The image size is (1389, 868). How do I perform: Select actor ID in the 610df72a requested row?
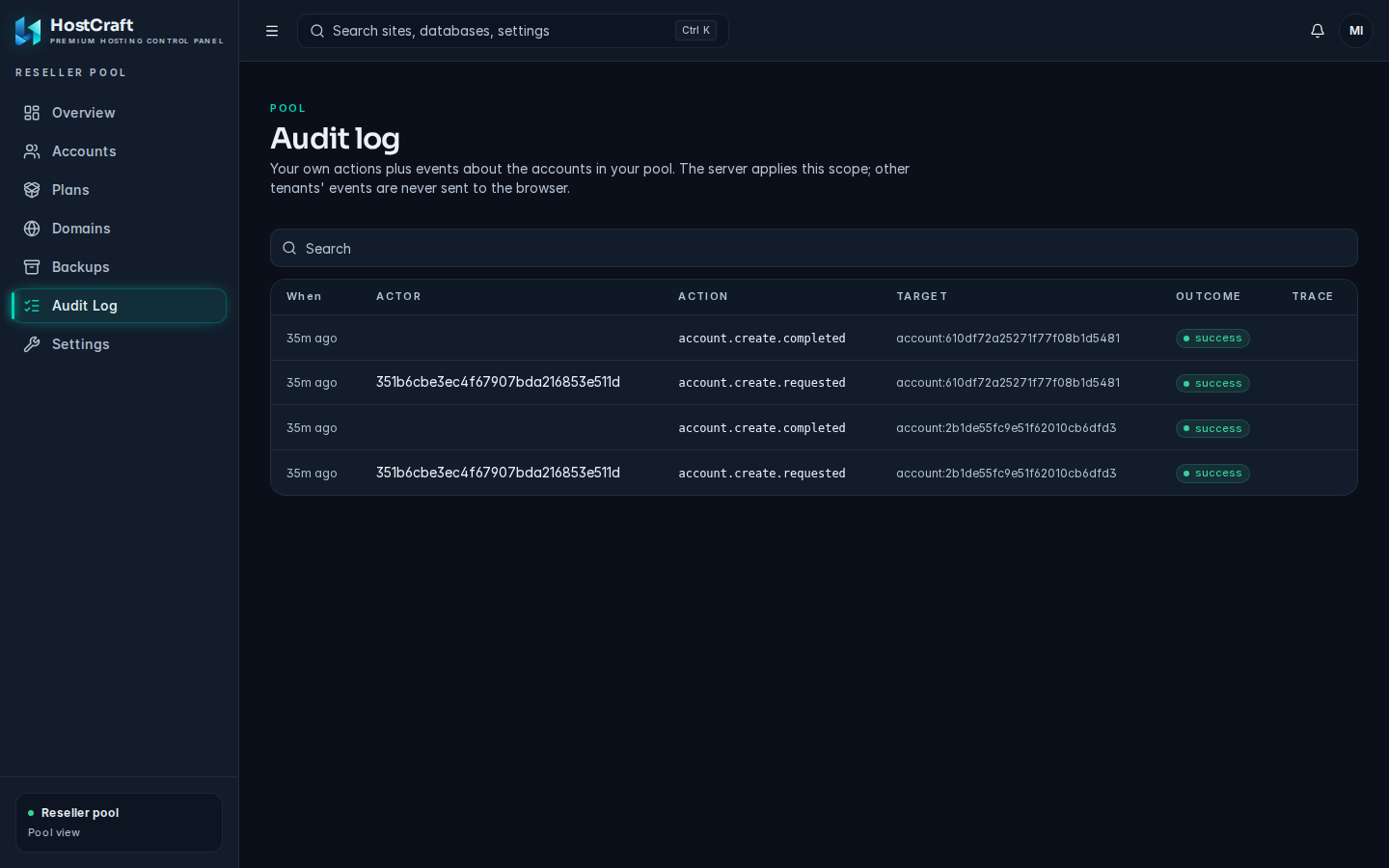pyautogui.click(x=498, y=382)
